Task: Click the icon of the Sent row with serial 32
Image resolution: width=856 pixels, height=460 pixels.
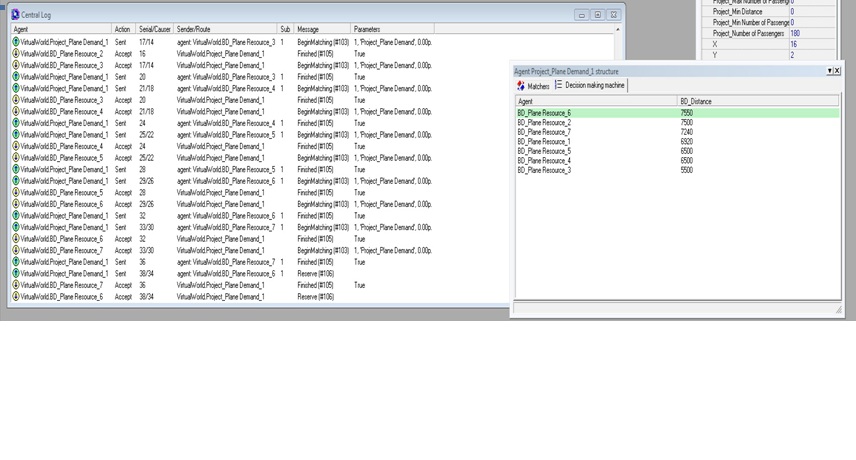Action: [x=16, y=216]
